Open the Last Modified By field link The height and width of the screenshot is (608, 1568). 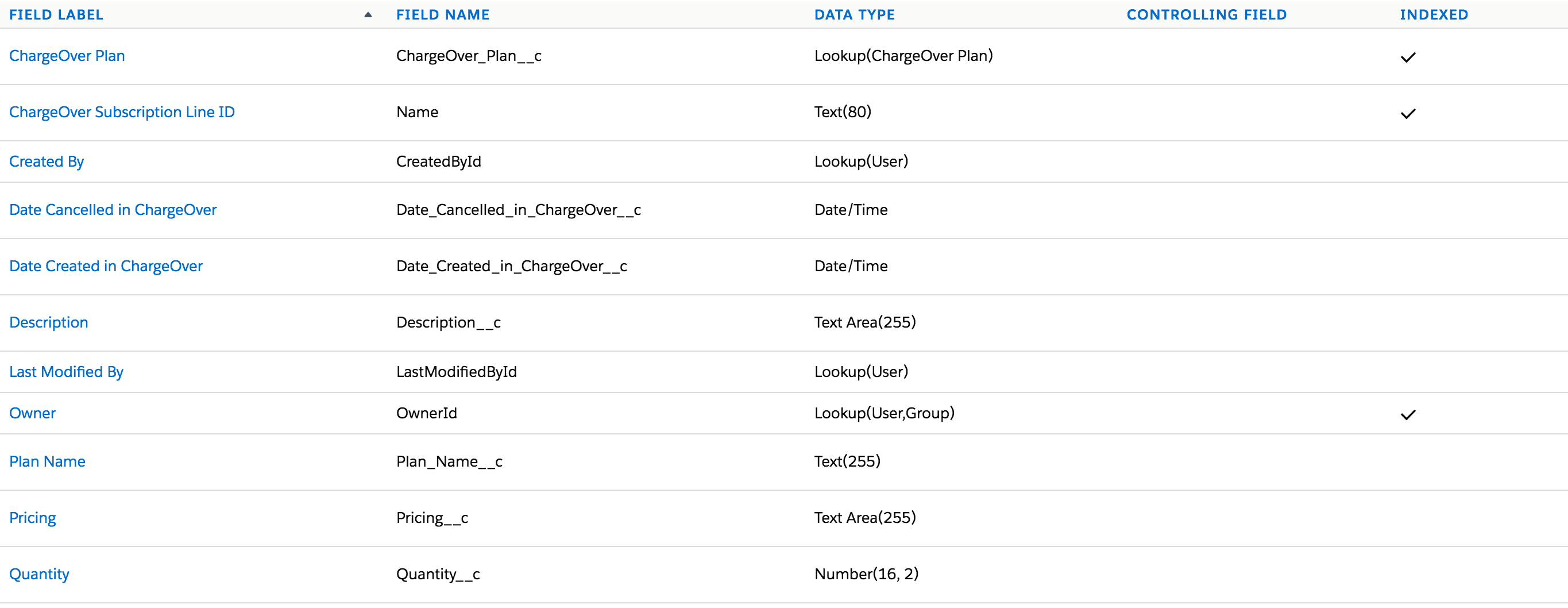67,372
